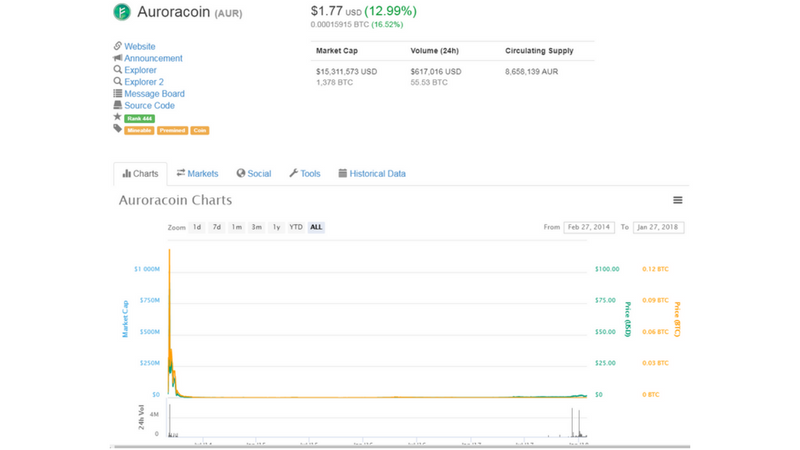Open the Announcement link
Viewport: 800px width, 450px height.
(153, 58)
